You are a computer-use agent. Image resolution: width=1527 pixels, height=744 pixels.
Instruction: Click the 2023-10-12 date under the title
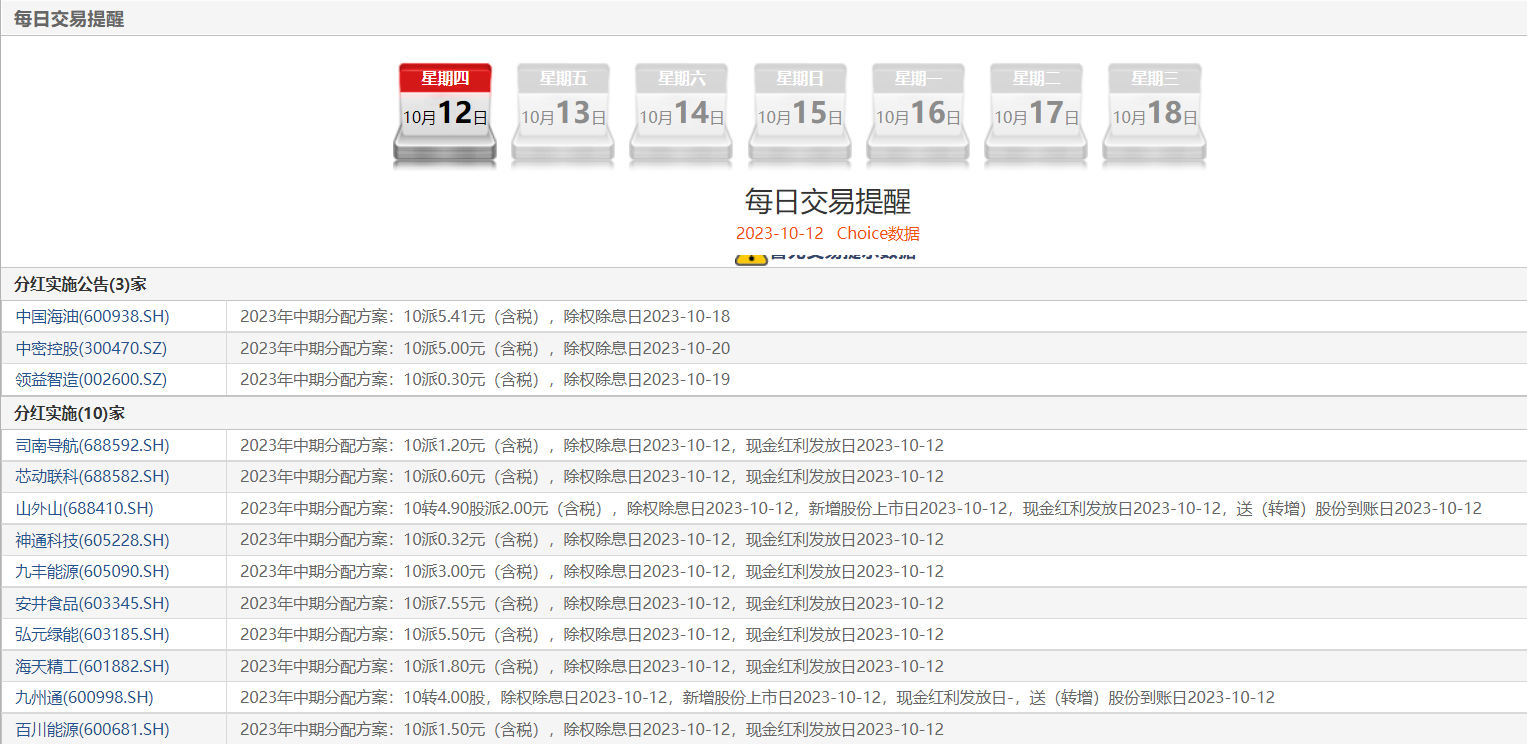click(x=780, y=234)
